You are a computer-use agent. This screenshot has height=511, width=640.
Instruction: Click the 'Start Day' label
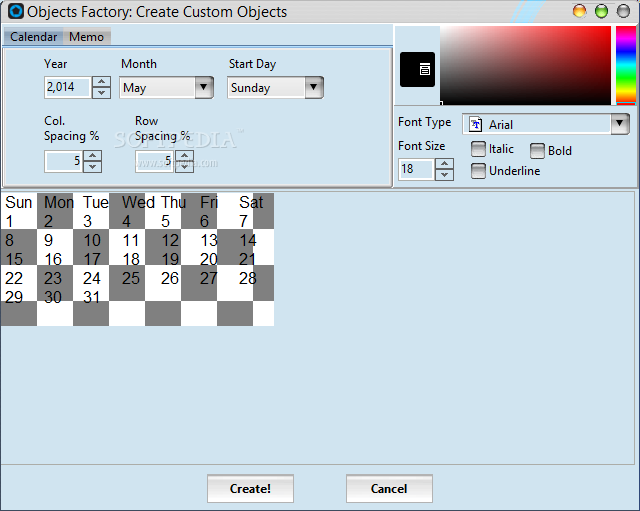click(252, 64)
